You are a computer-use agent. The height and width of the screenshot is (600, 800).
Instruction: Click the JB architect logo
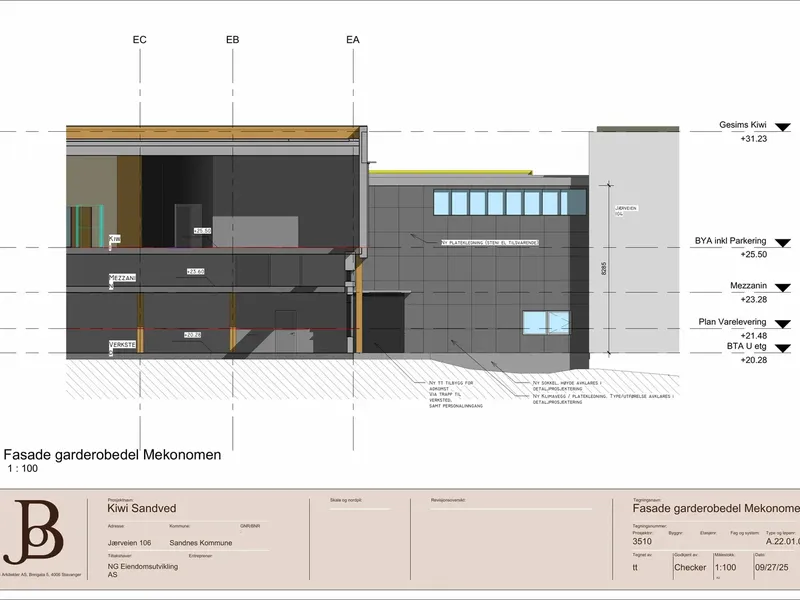click(34, 531)
